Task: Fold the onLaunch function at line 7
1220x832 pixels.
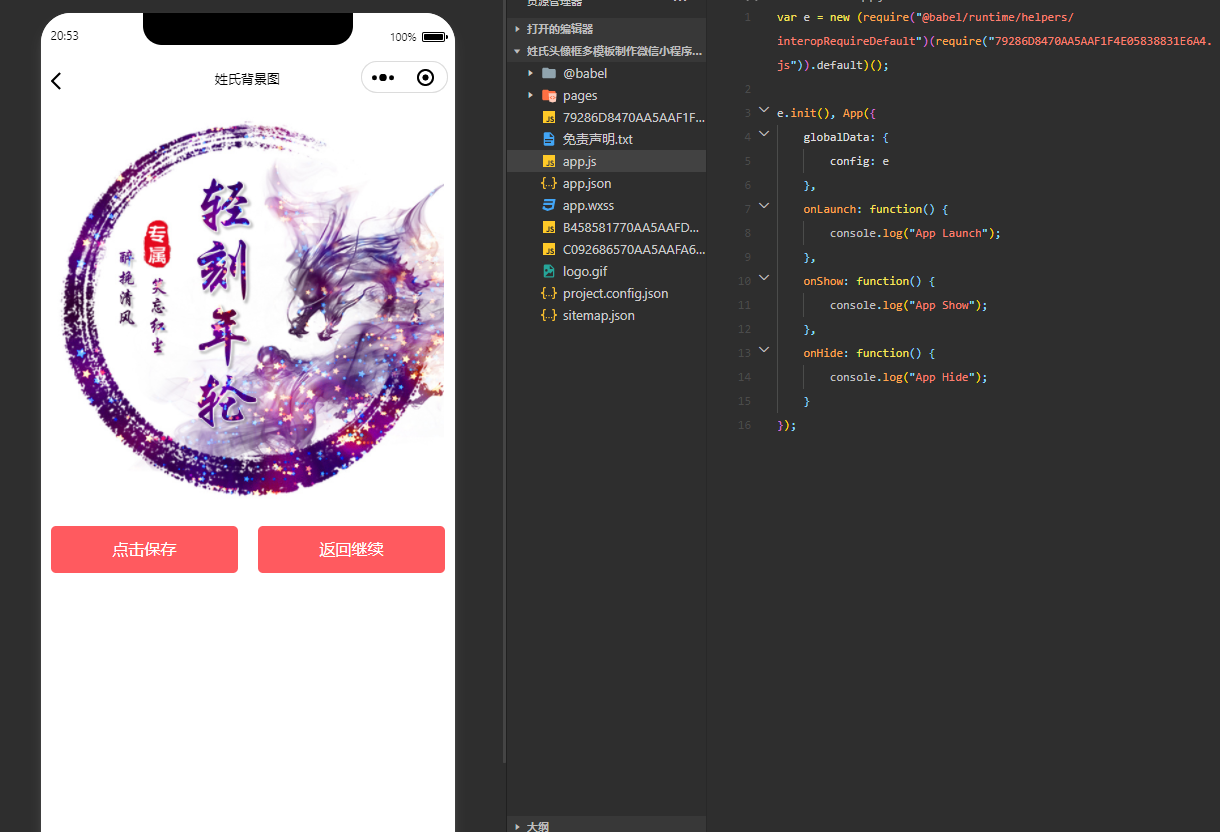Action: point(764,206)
